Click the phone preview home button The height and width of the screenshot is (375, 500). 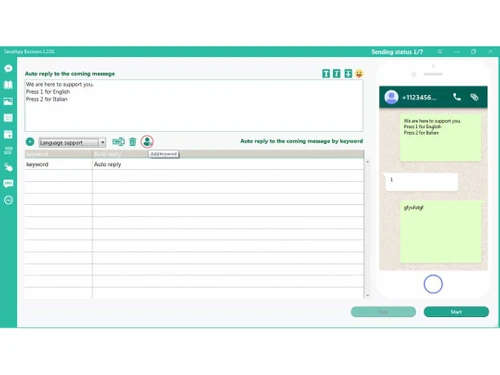pyautogui.click(x=433, y=284)
